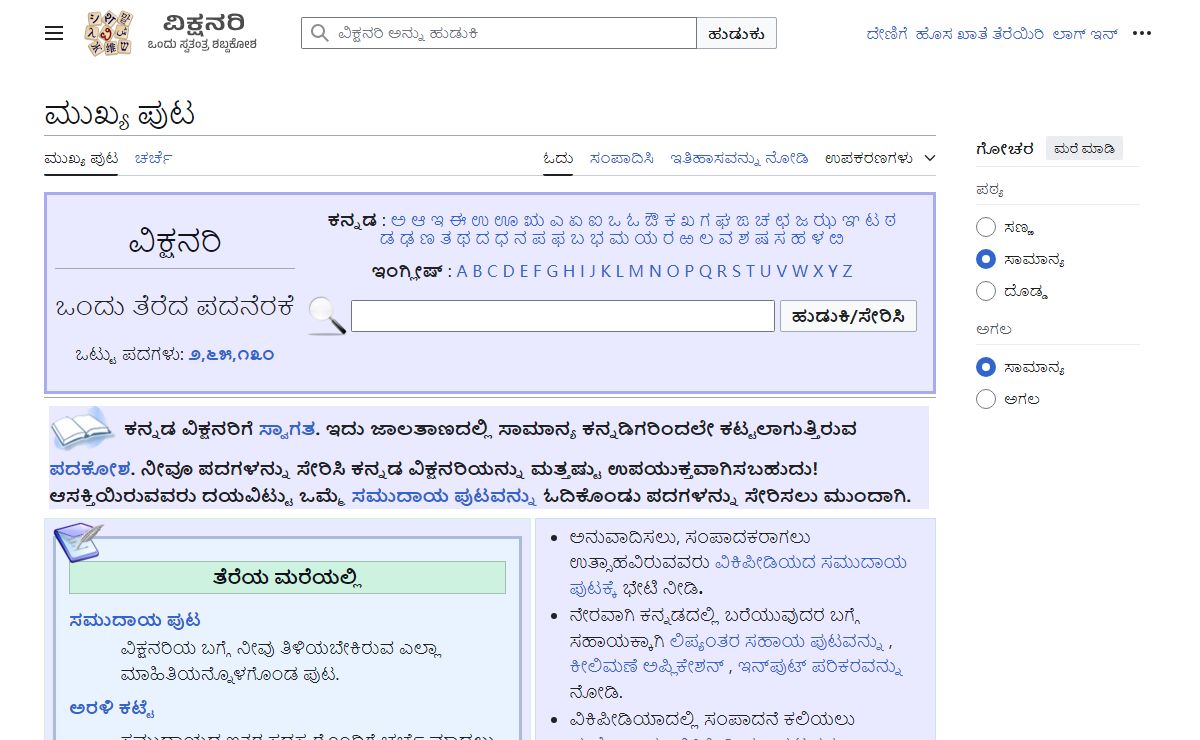The height and width of the screenshot is (740, 1200).
Task: Open Kannada index letter ಕ
Action: [671, 219]
